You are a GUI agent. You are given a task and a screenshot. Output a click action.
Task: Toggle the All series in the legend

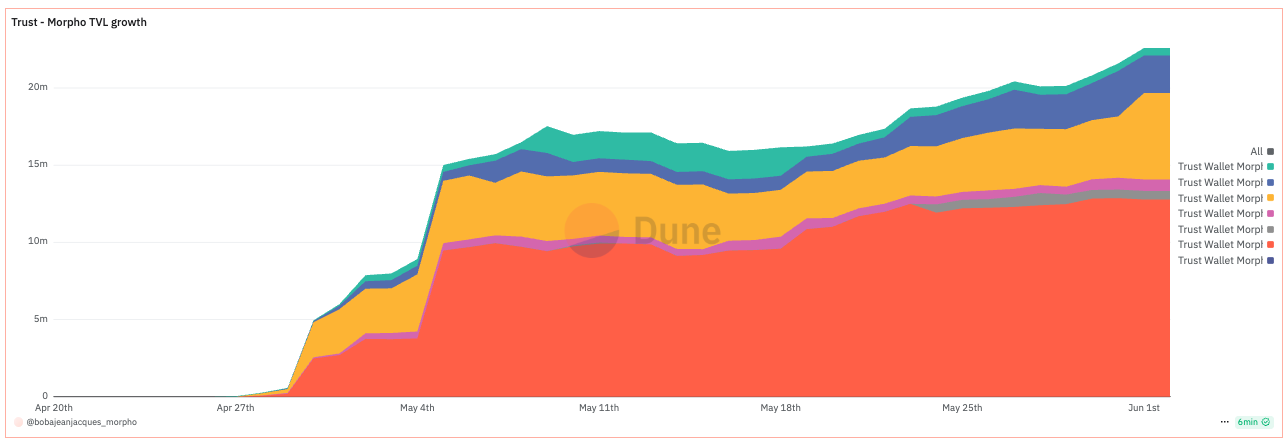(1263, 151)
